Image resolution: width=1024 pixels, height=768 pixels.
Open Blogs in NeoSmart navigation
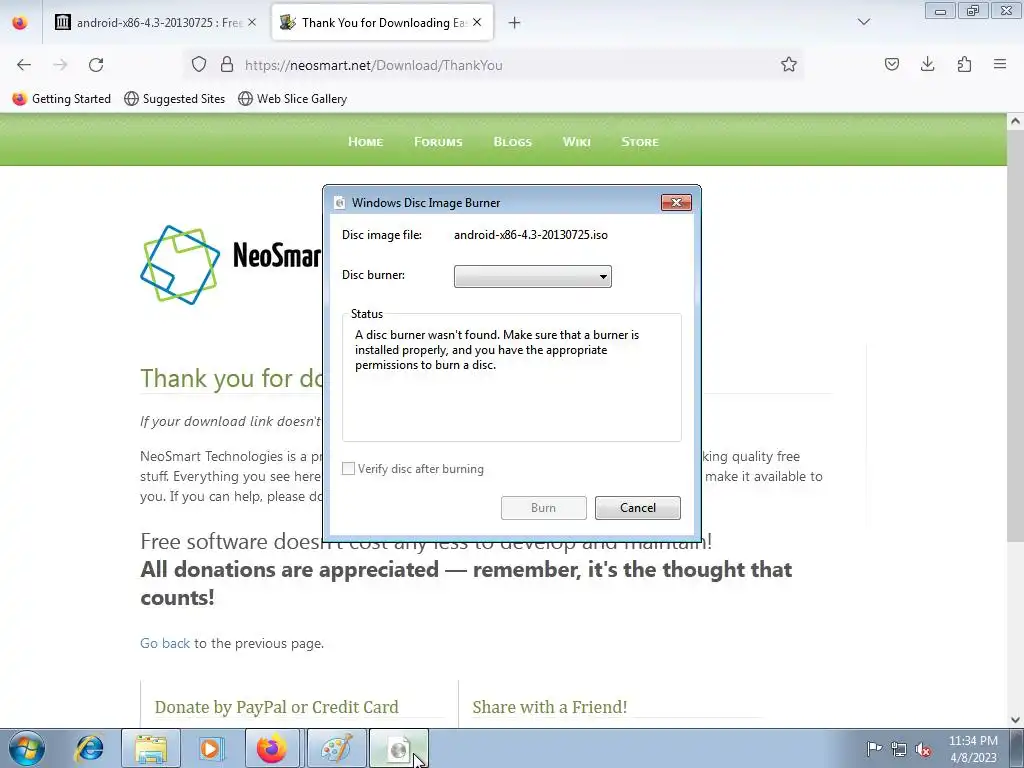(x=513, y=142)
